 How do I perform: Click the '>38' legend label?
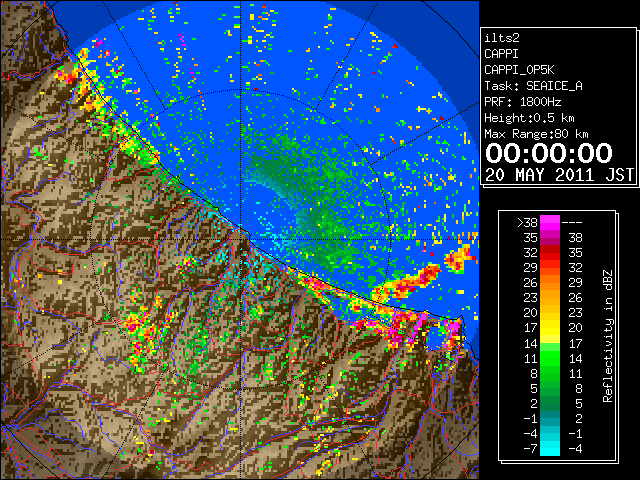click(527, 223)
